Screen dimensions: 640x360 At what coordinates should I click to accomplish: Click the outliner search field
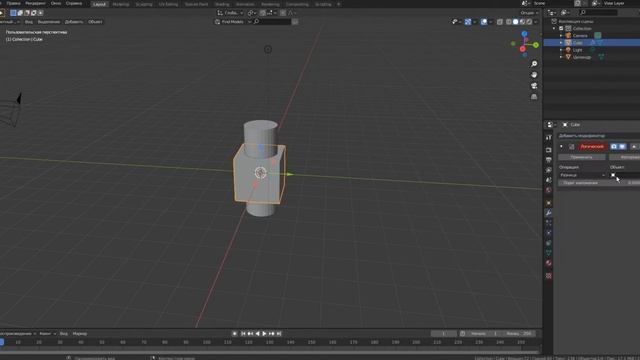click(x=598, y=13)
